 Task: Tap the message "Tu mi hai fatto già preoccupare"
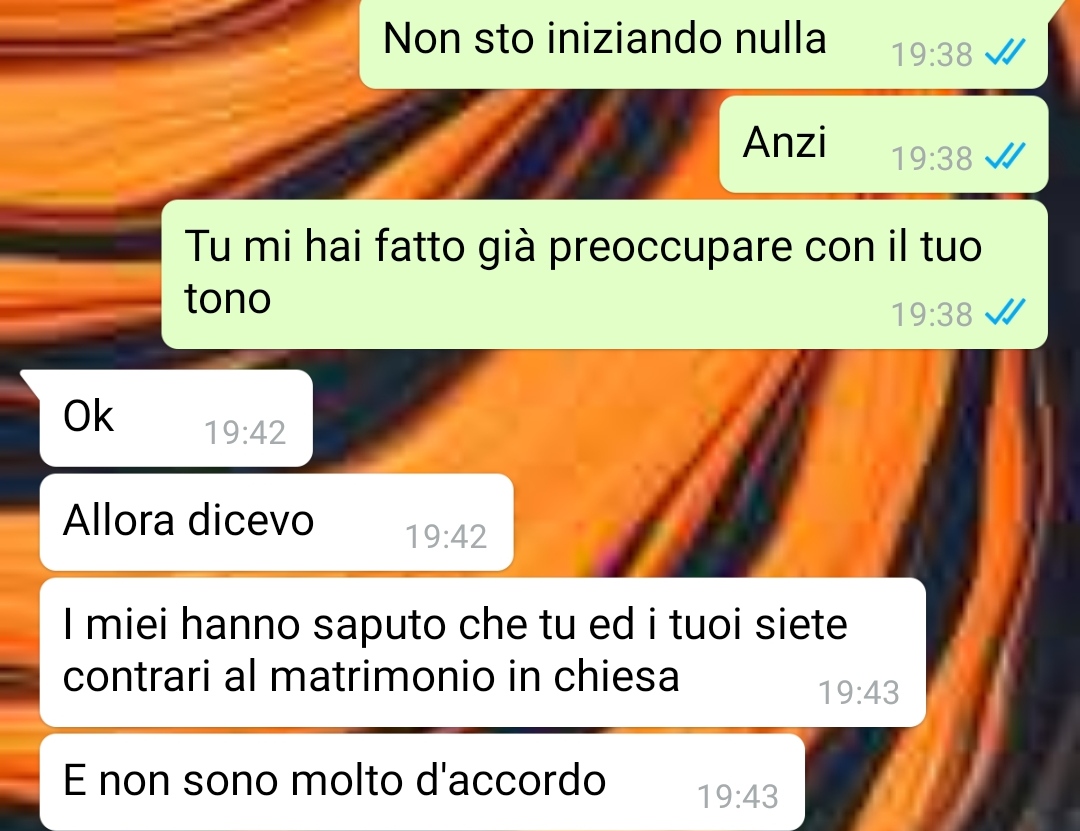pyautogui.click(x=605, y=274)
